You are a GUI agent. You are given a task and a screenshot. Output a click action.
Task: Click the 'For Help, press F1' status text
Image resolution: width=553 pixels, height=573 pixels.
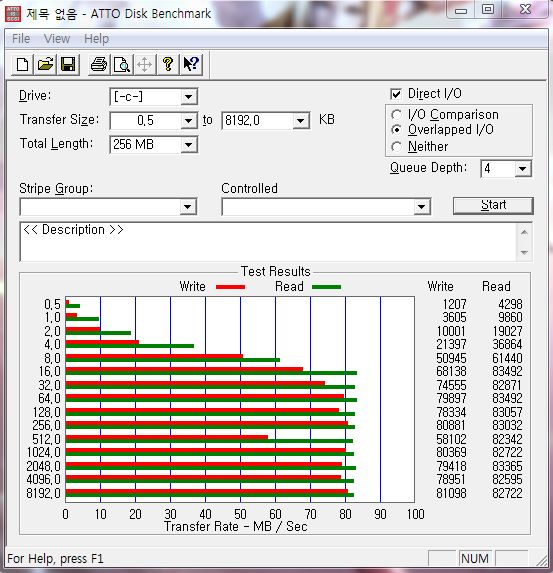pyautogui.click(x=55, y=559)
